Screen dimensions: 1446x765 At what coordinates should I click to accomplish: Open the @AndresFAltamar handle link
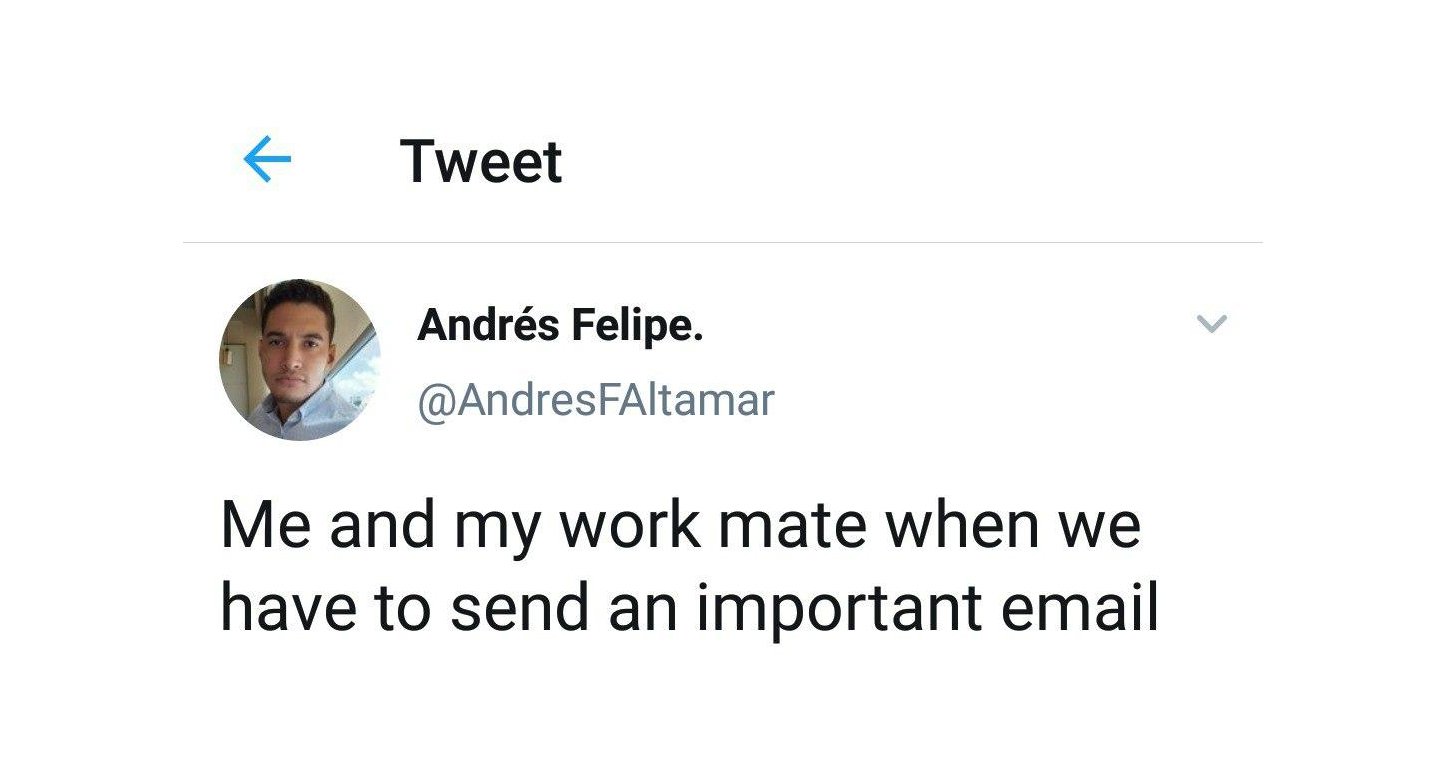pyautogui.click(x=595, y=401)
